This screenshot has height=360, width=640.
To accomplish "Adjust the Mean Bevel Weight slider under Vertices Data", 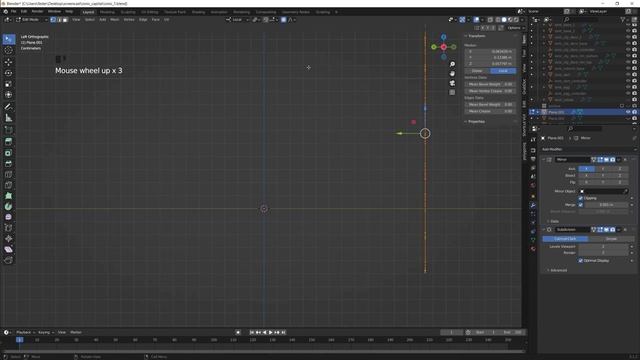I will point(490,84).
